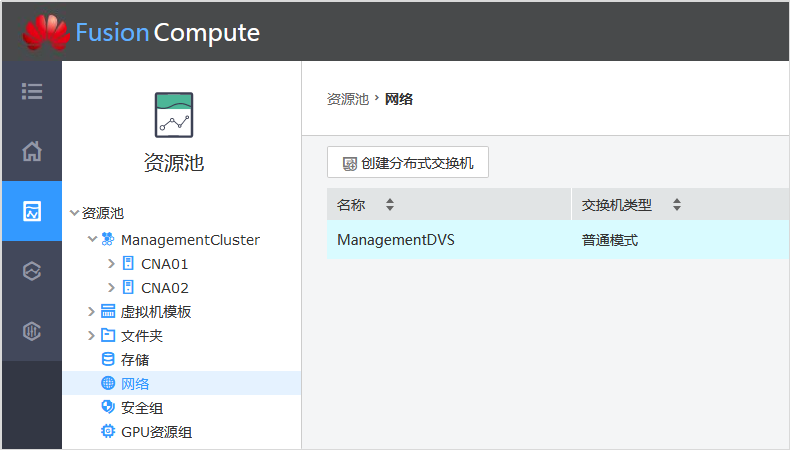790x450 pixels.
Task: Click the CNA01 host icon
Action: 128,263
